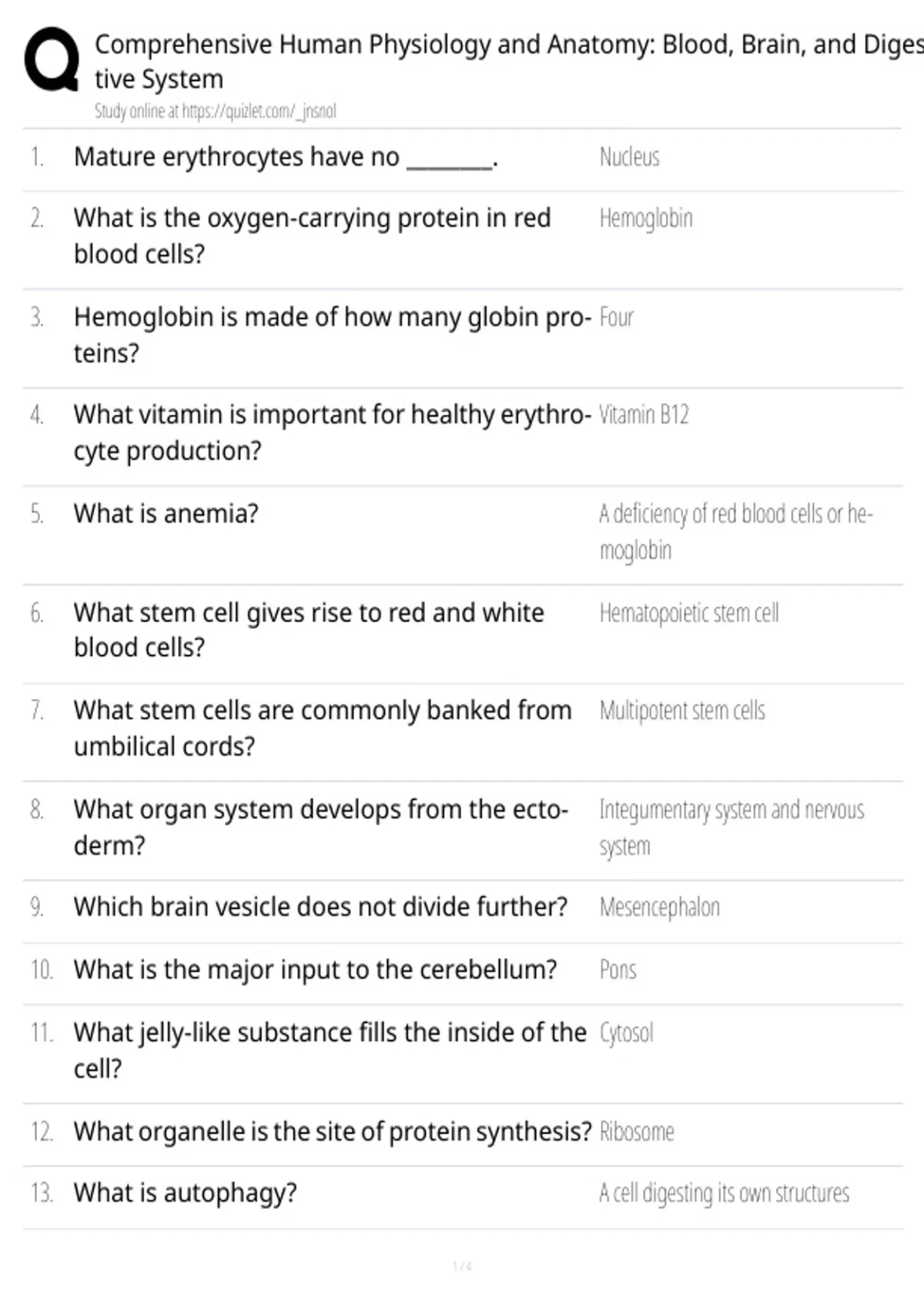
Task: Click the answer "Ribosome"
Action: click(x=637, y=1132)
